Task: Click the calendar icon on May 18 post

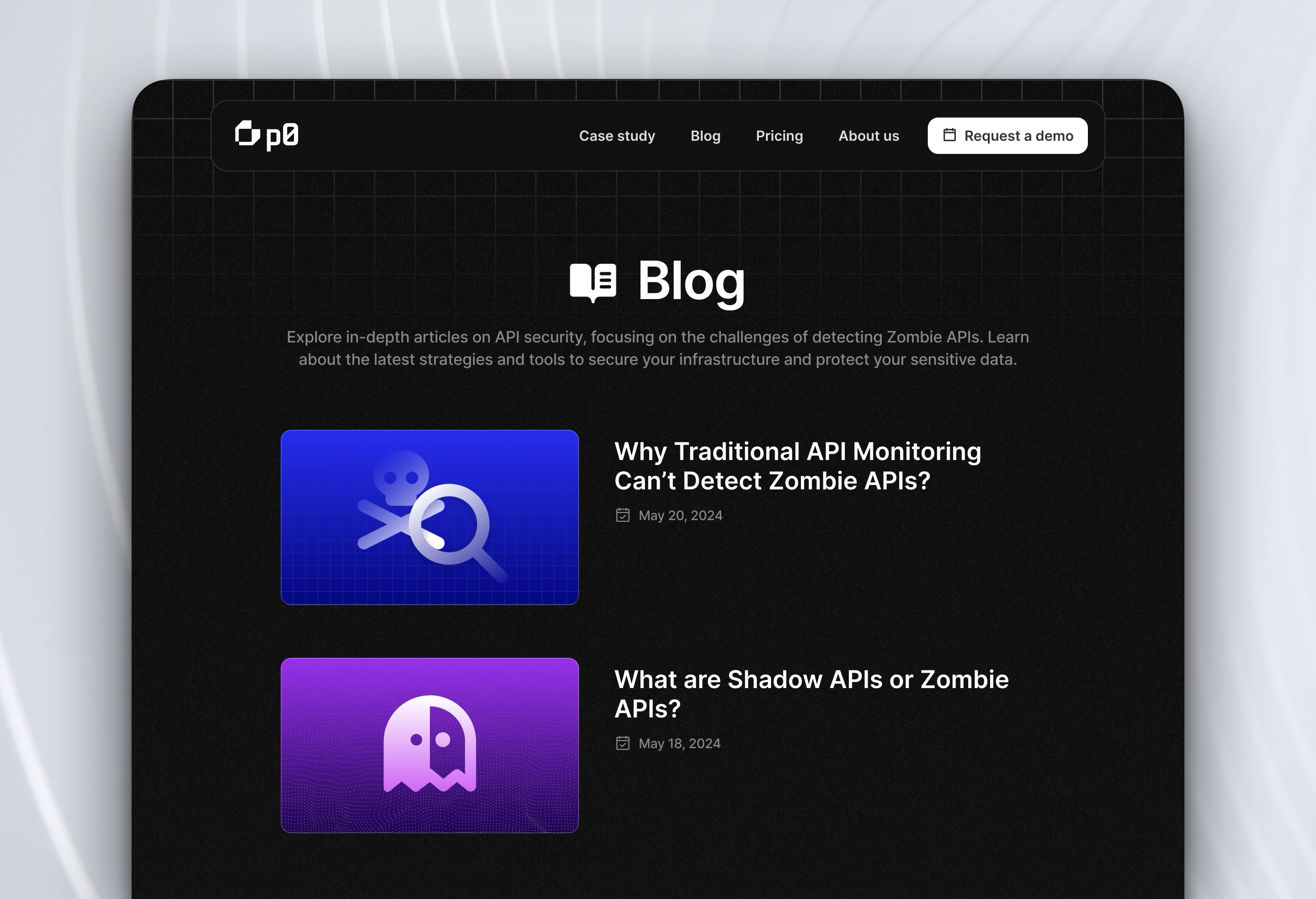Action: point(622,743)
